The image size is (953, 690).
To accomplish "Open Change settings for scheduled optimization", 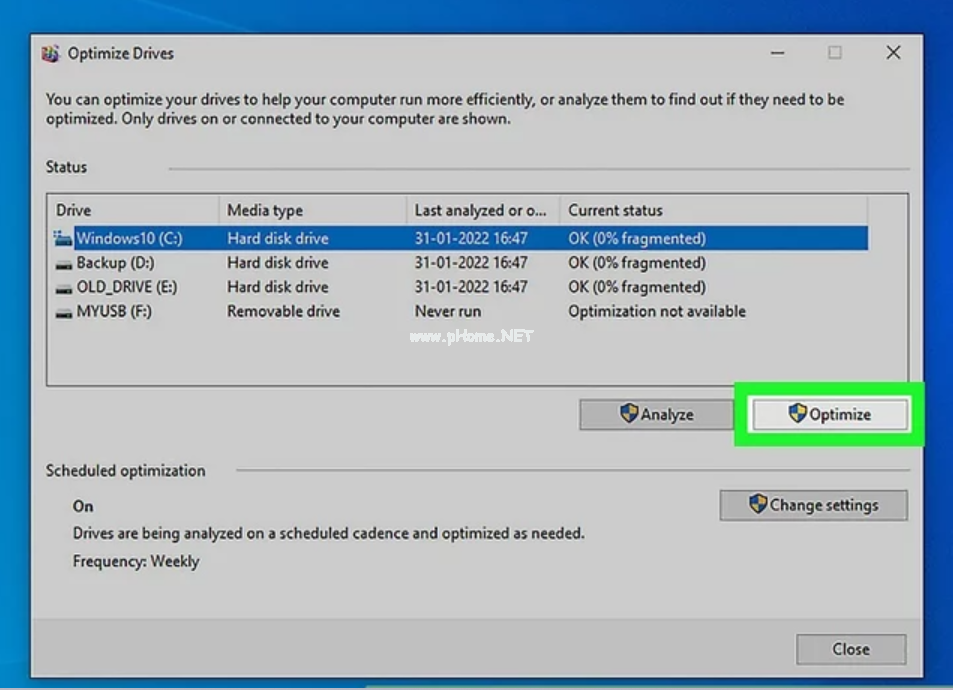I will click(x=813, y=505).
